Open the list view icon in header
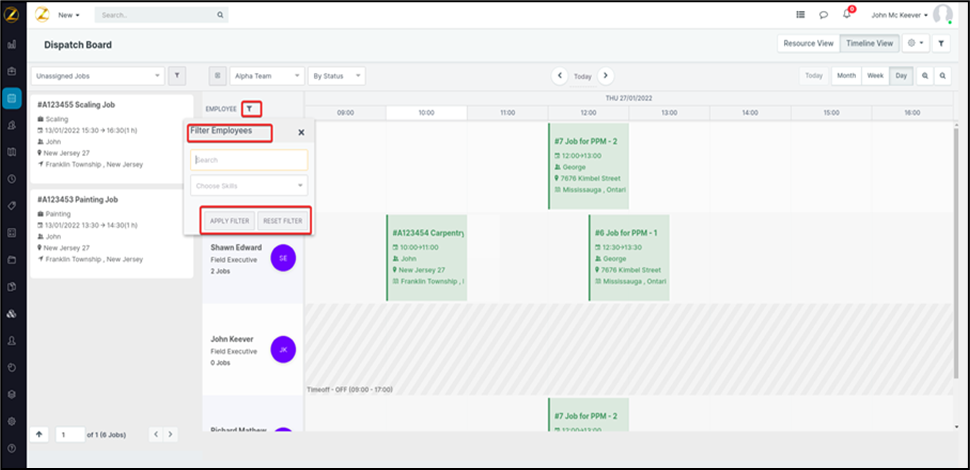Screen dimensions: 970x470 [800, 15]
